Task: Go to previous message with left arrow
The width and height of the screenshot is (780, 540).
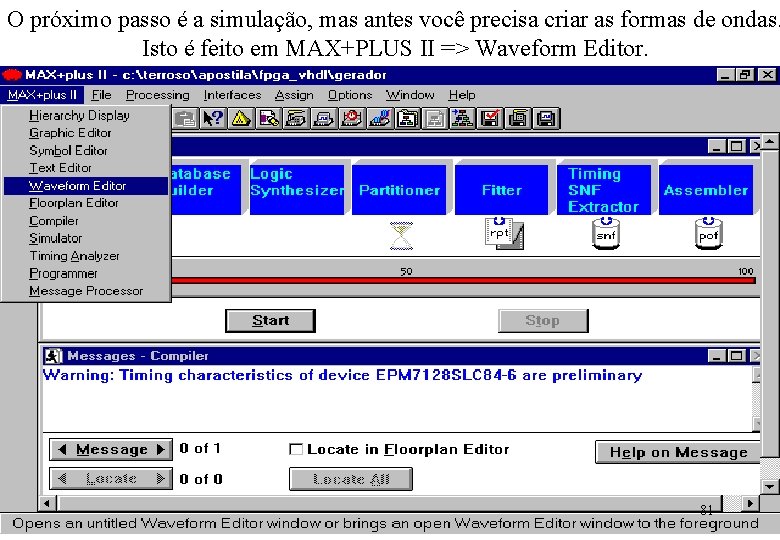Action: (62, 450)
